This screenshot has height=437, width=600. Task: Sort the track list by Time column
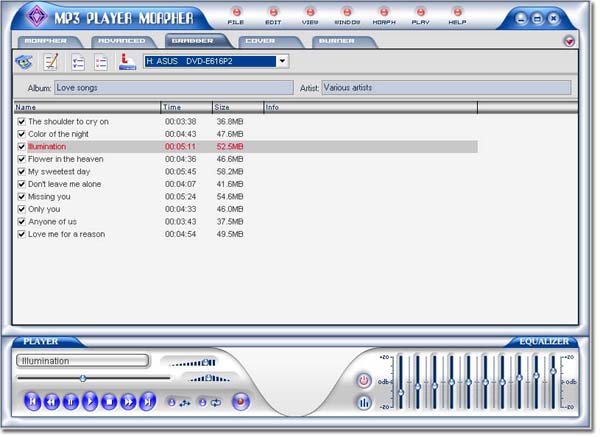186,106
